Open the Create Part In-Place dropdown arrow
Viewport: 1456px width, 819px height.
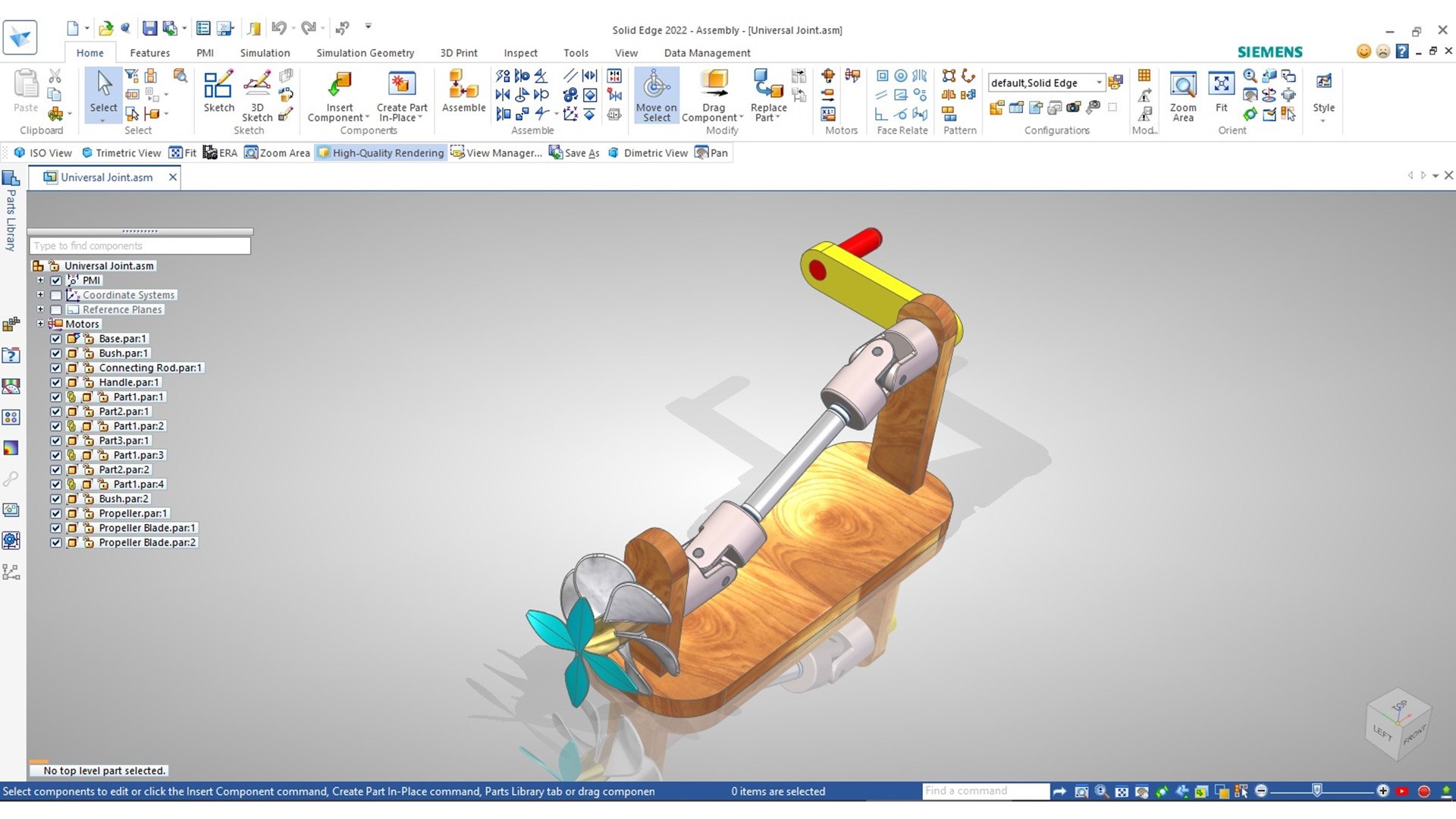(420, 118)
